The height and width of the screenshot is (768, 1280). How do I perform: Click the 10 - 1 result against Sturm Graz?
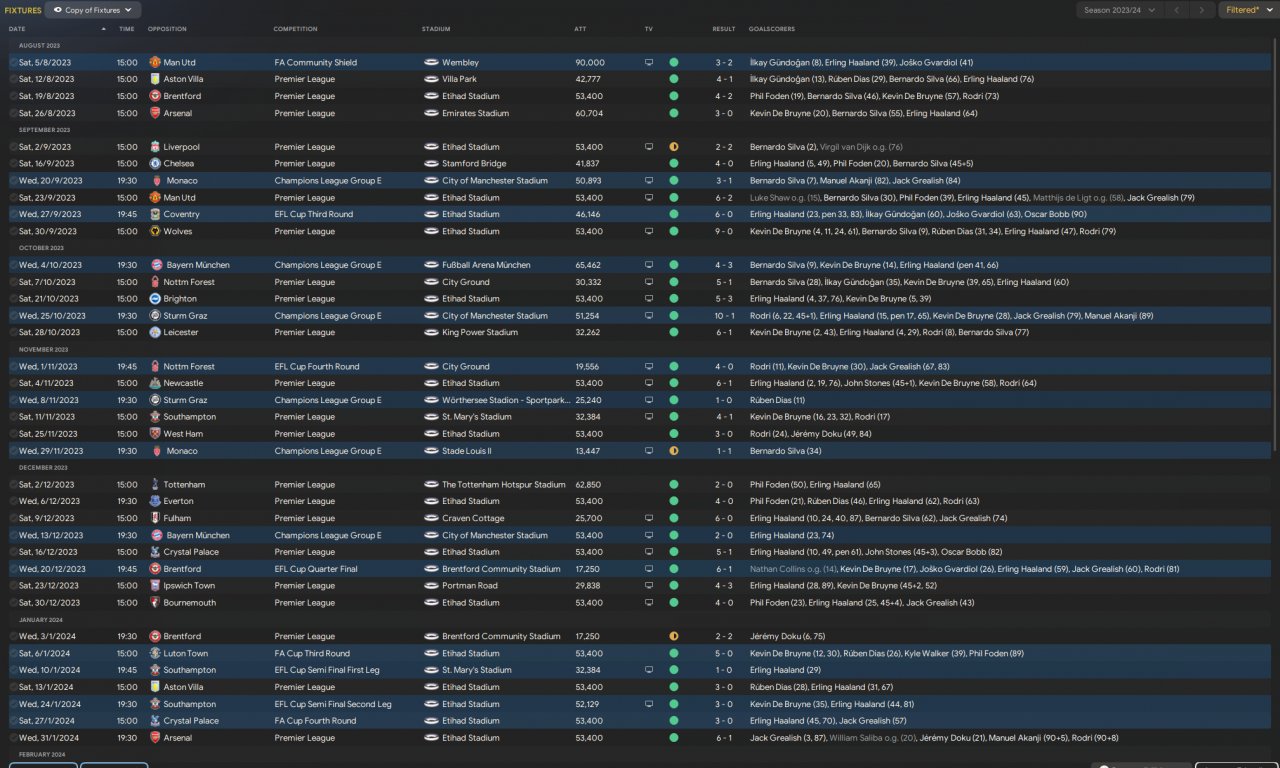click(x=724, y=316)
